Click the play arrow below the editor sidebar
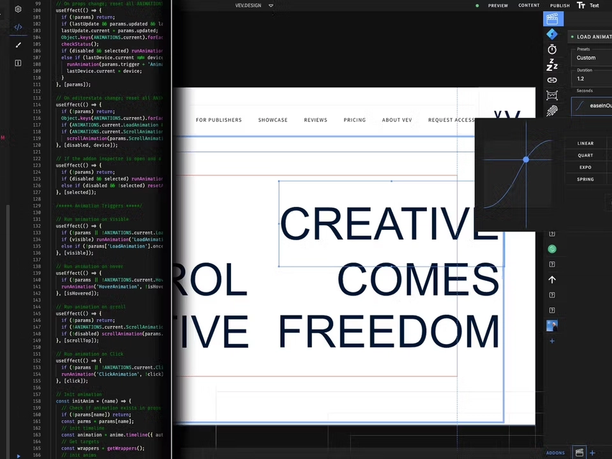This screenshot has width=612, height=459. (18, 455)
